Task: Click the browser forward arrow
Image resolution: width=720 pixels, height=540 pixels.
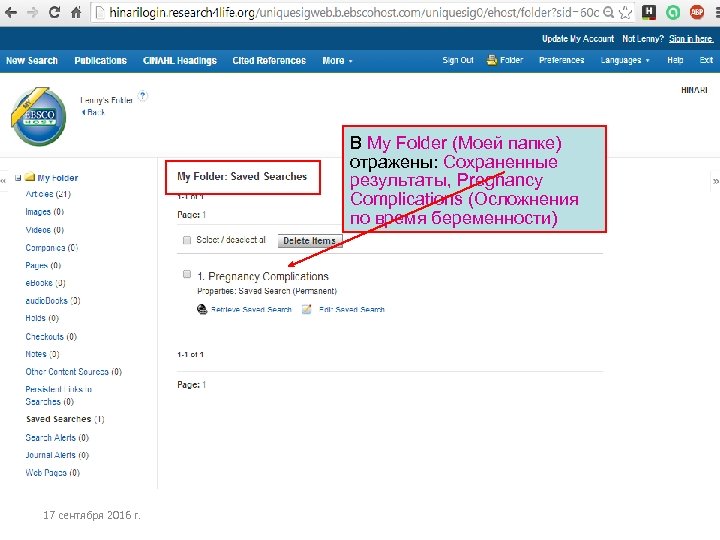Action: pos(32,12)
